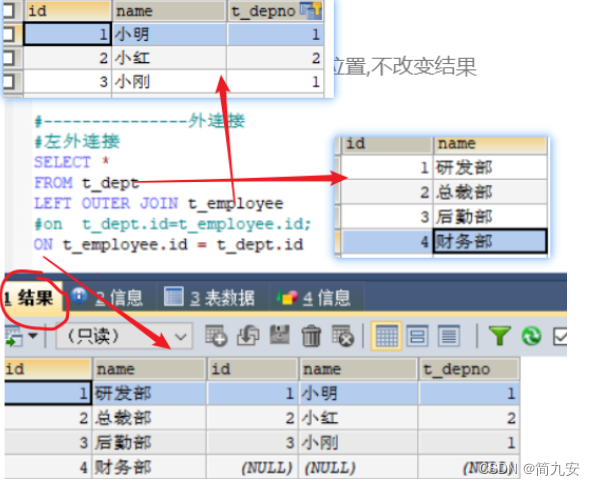The image size is (595, 486).
Task: Click the green filter funnel icon
Action: pyautogui.click(x=499, y=336)
